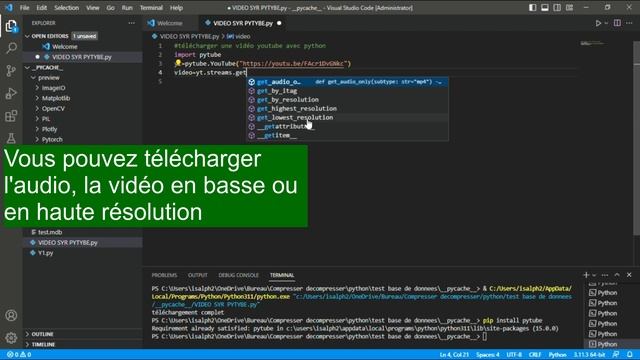This screenshot has width=640, height=360.
Task: Click the lightbulb code action icon
Action: (x=178, y=63)
